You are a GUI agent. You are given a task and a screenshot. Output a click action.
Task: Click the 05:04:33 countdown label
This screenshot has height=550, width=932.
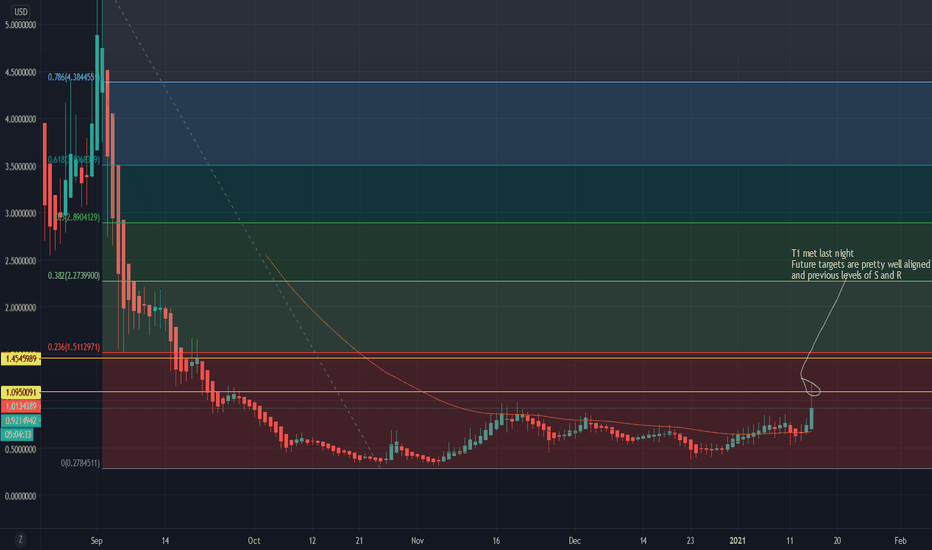click(18, 435)
